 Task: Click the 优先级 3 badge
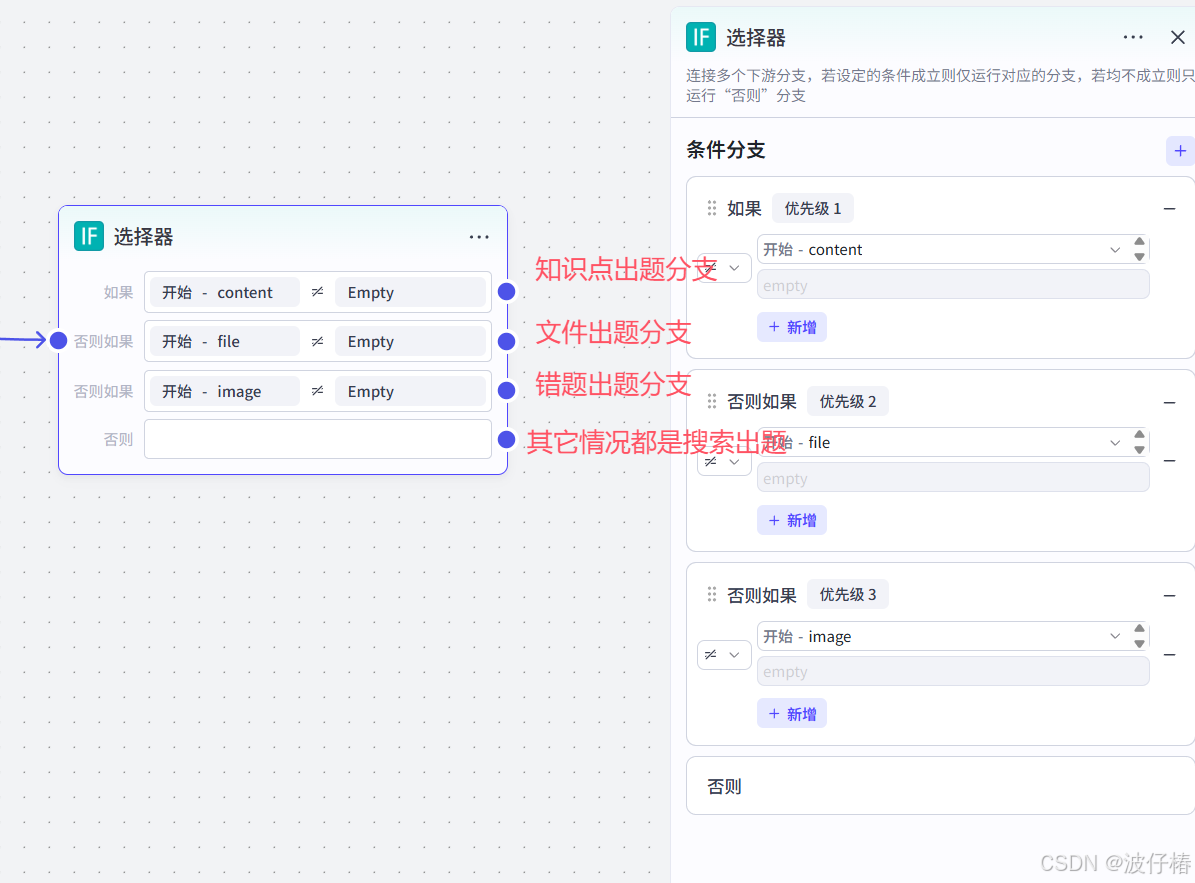pyautogui.click(x=847, y=595)
